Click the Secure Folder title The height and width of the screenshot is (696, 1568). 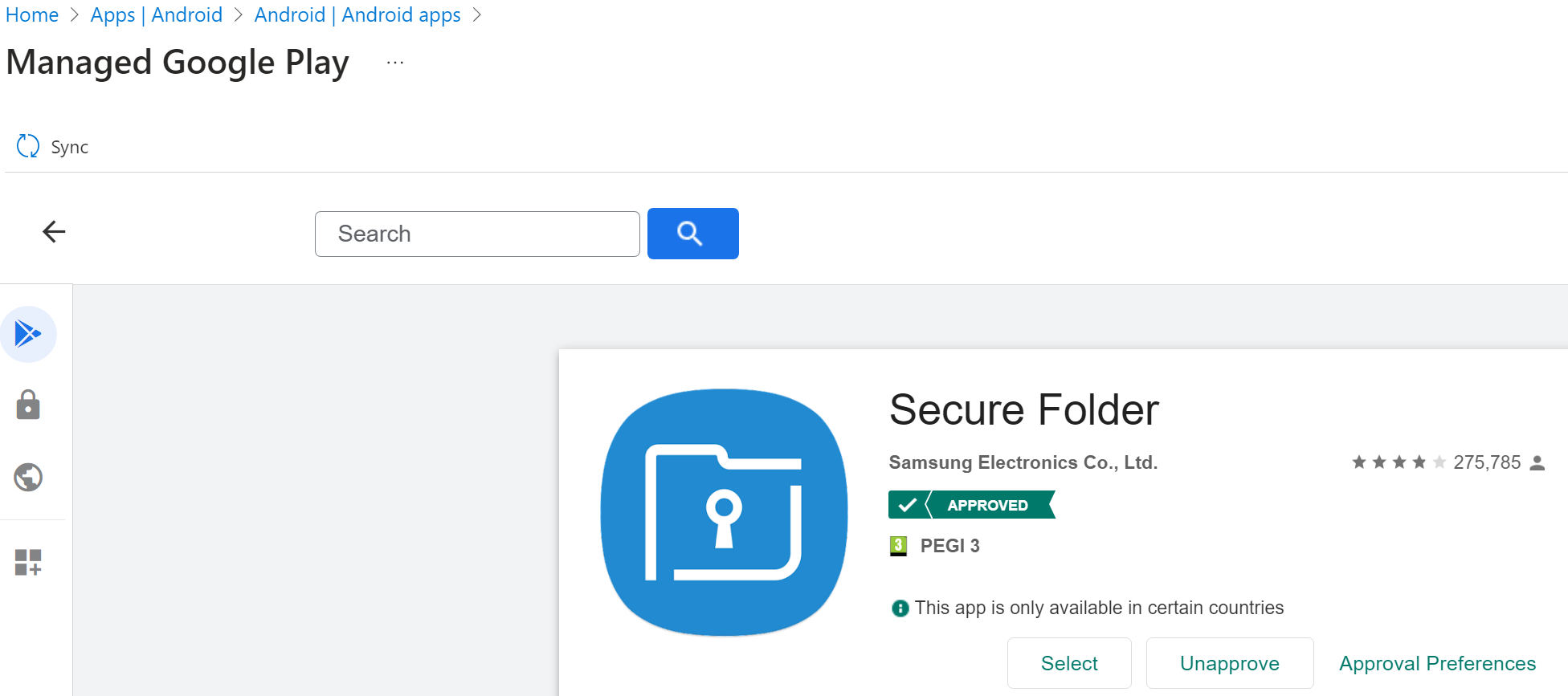click(1024, 409)
